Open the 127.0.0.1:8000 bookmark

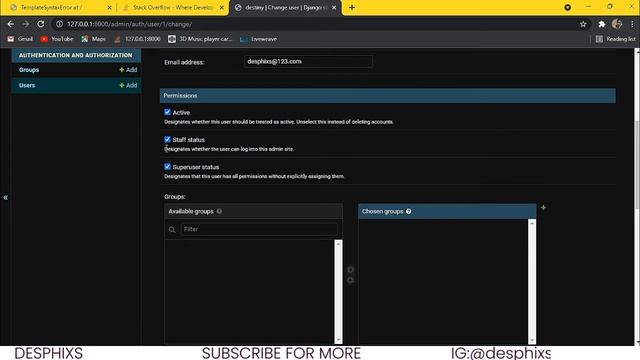point(137,39)
